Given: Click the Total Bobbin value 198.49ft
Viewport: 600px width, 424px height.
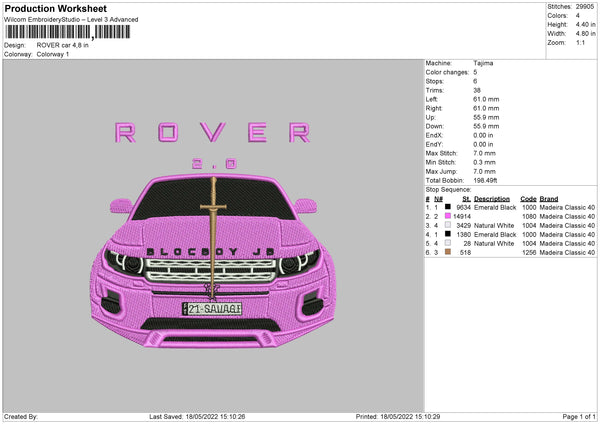Looking at the screenshot, I should [x=485, y=180].
